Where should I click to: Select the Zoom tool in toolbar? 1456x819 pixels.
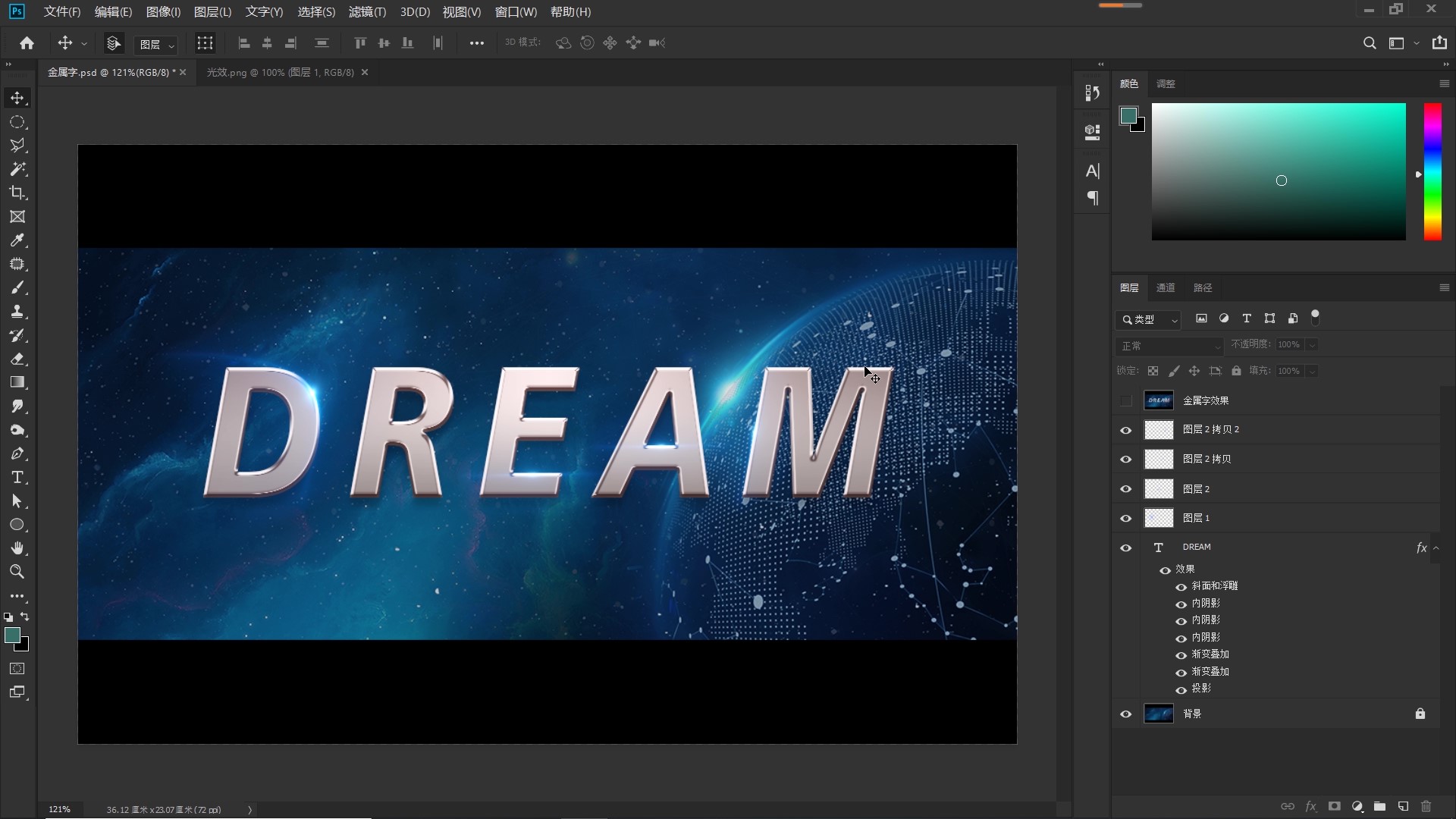(x=17, y=572)
